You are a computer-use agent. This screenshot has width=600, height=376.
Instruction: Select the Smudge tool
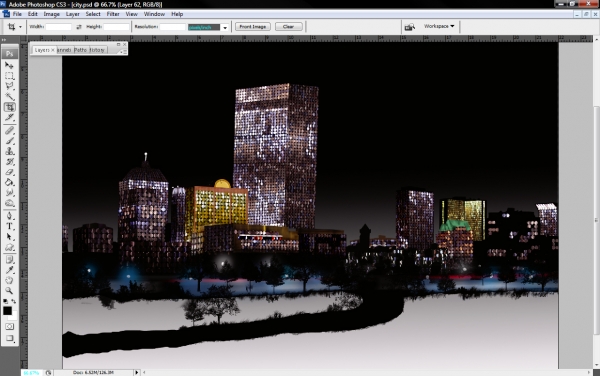tap(9, 193)
